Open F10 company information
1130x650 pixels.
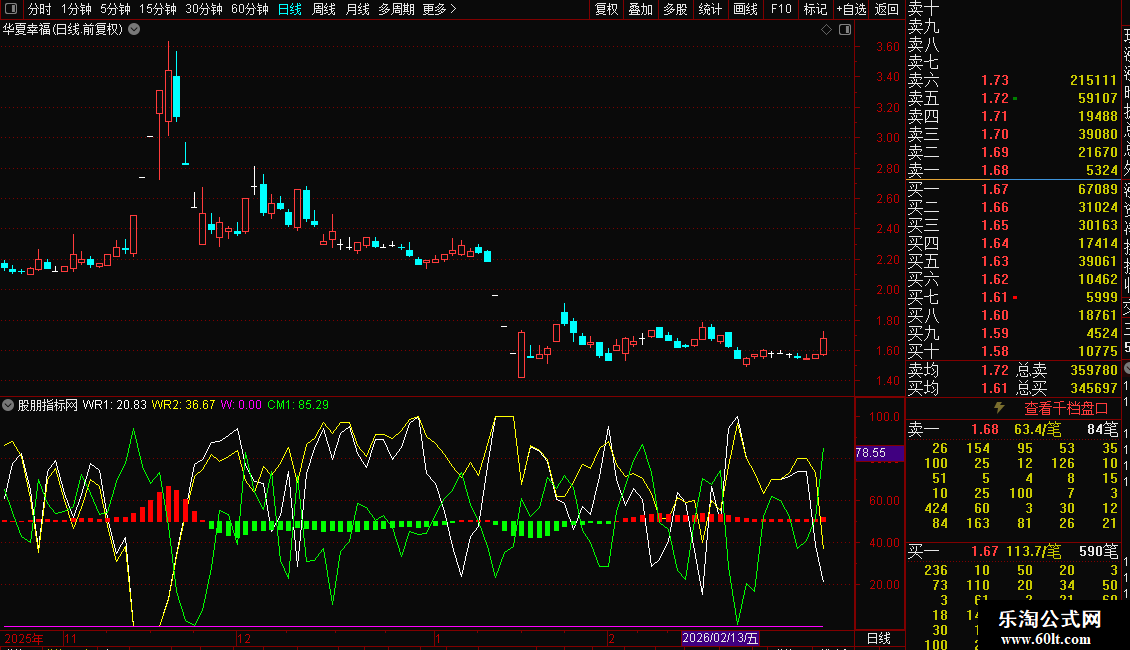point(781,9)
